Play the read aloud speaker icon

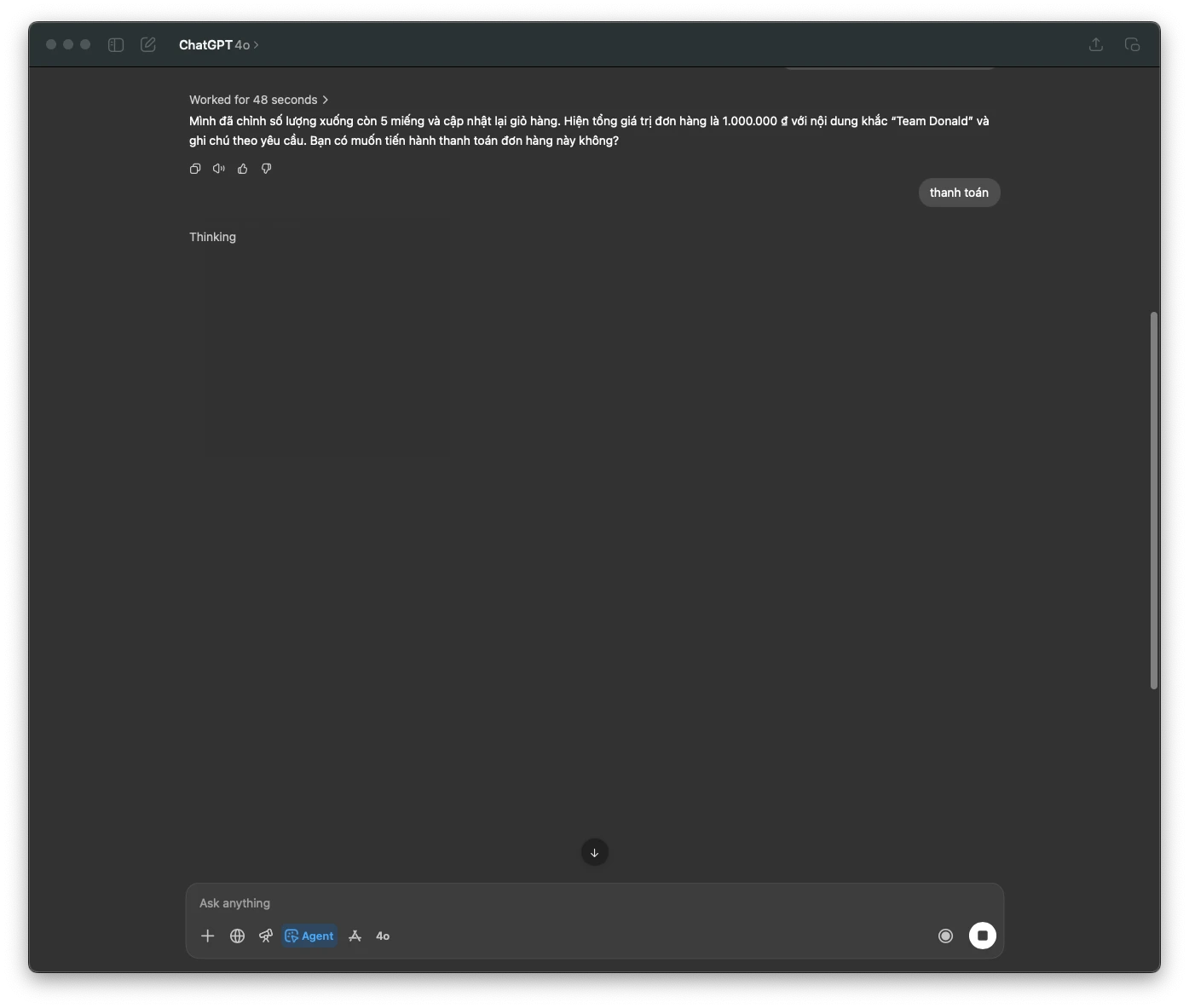219,169
